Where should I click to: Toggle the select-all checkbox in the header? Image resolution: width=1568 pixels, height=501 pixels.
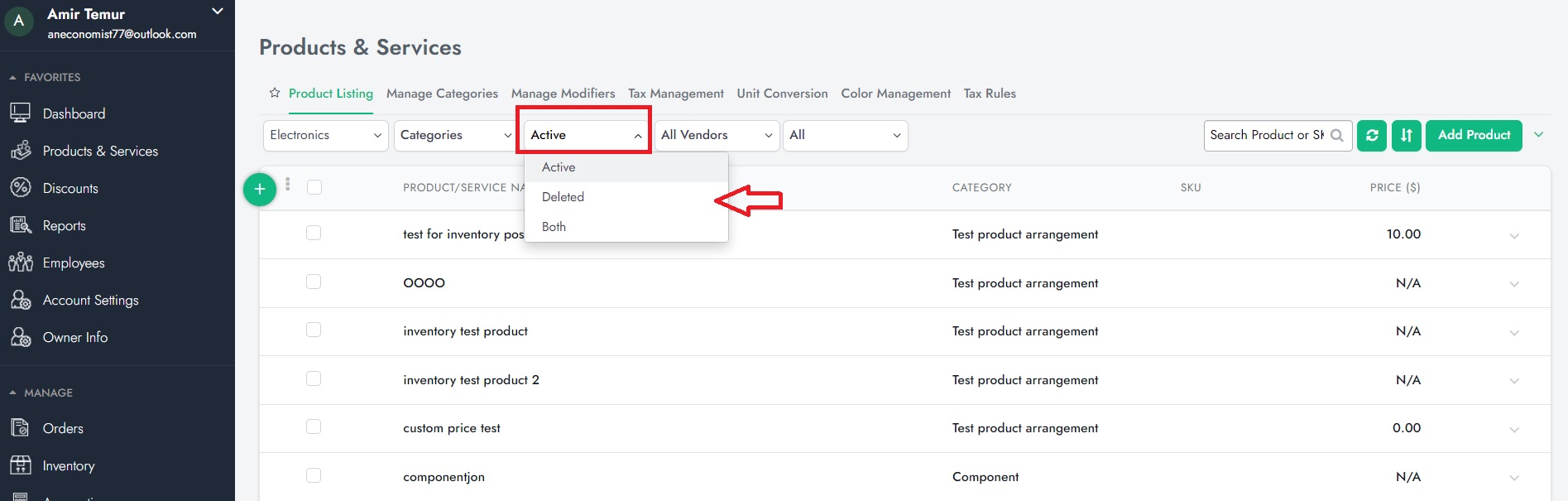click(314, 187)
